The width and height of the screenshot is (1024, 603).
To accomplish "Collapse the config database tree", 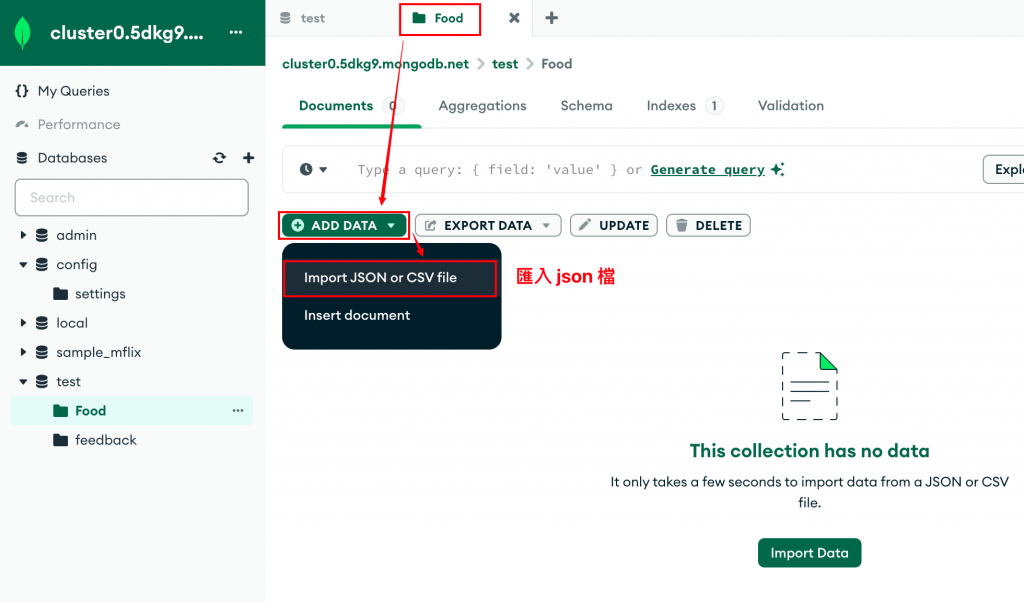I will [23, 265].
